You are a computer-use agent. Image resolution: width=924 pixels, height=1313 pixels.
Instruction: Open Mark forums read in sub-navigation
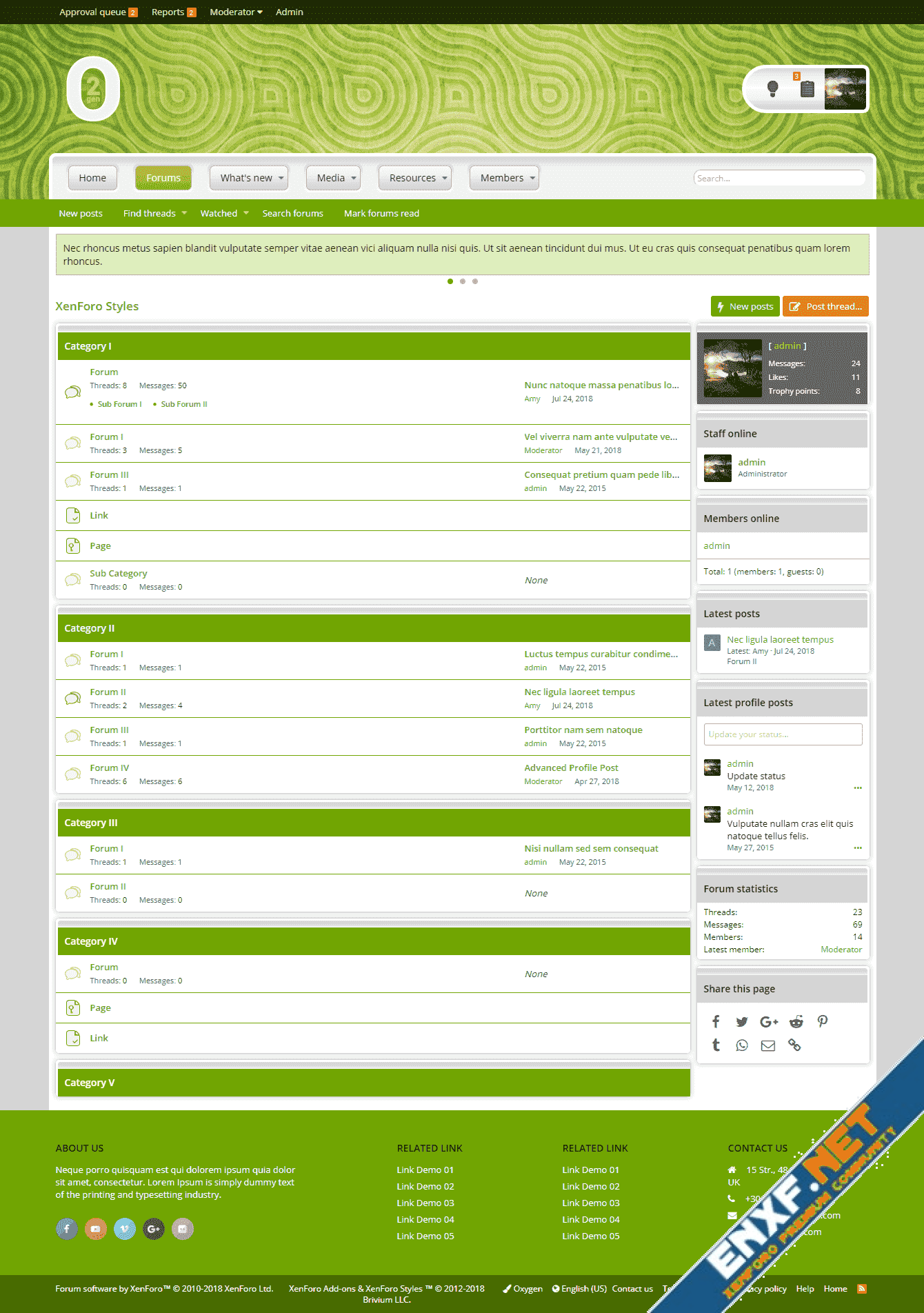click(381, 213)
